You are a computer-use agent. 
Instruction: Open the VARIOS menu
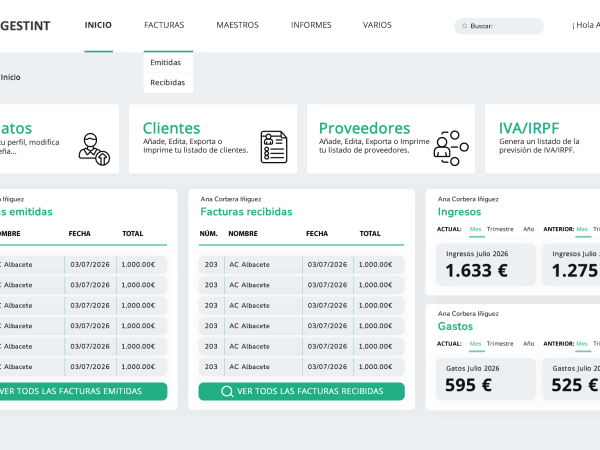pos(377,25)
